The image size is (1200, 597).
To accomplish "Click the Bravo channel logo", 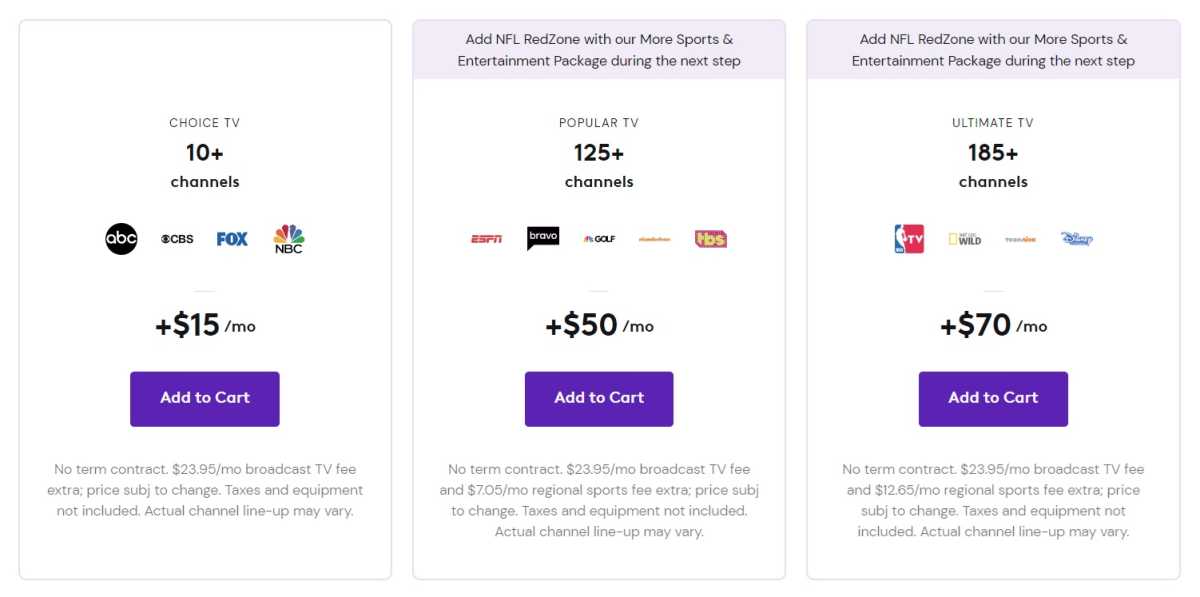I will pos(543,238).
